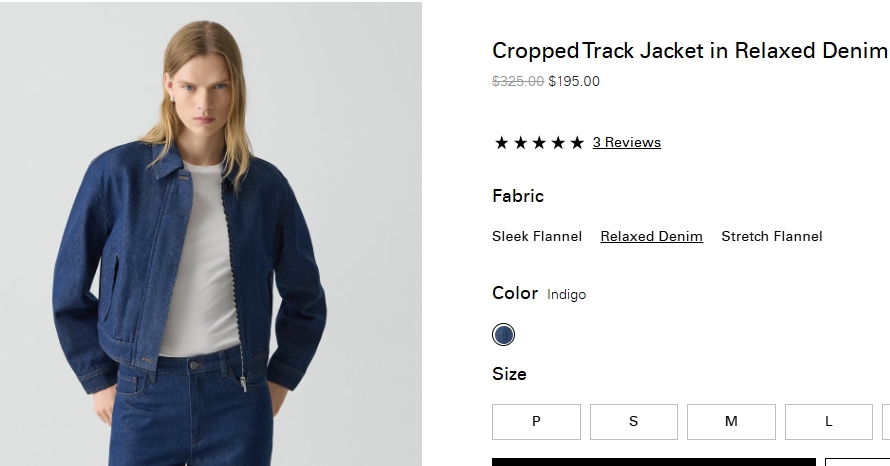Choose size S
The width and height of the screenshot is (890, 466).
click(633, 422)
